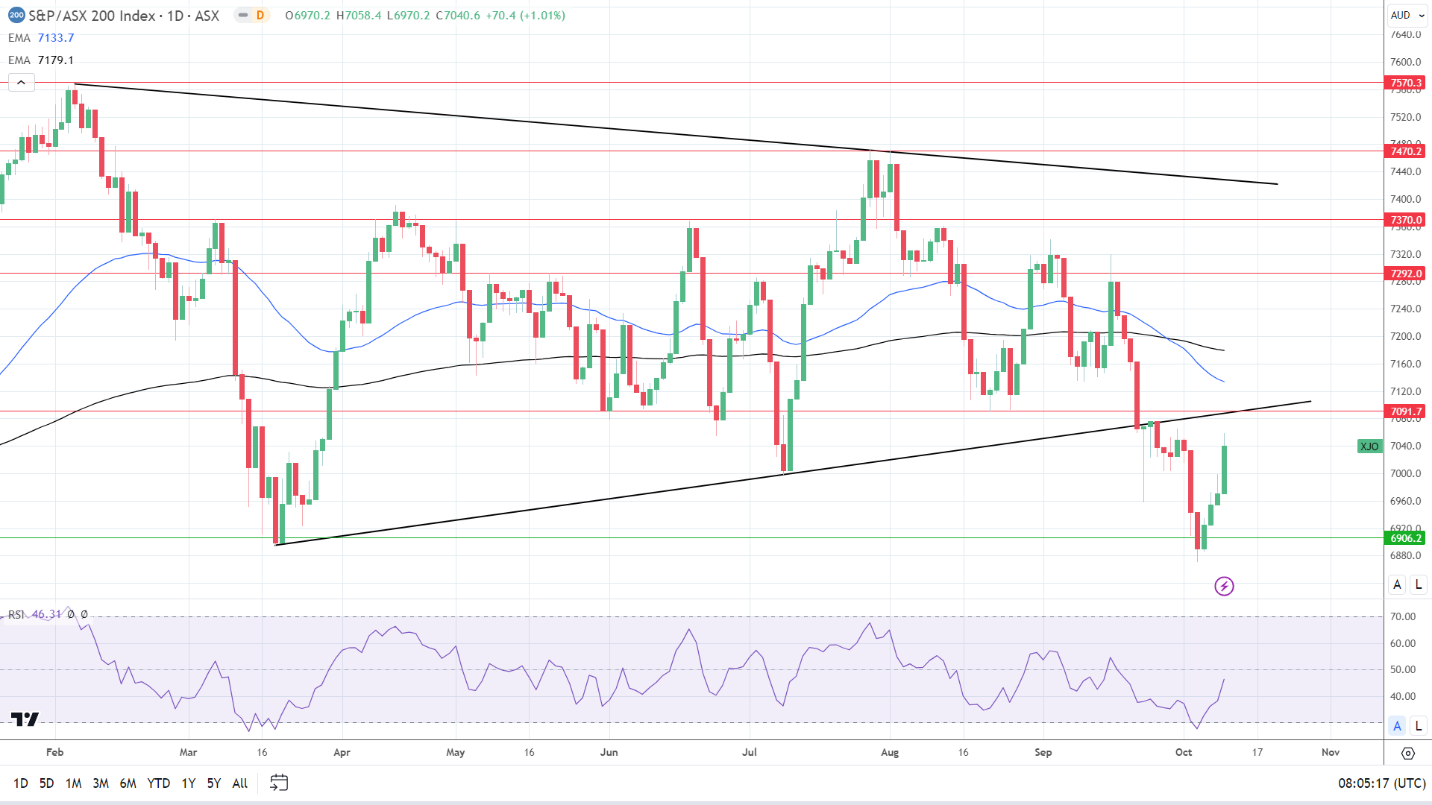Screen dimensions: 1432x805
Task: Open the AUD currency dropdown
Action: pos(1406,15)
